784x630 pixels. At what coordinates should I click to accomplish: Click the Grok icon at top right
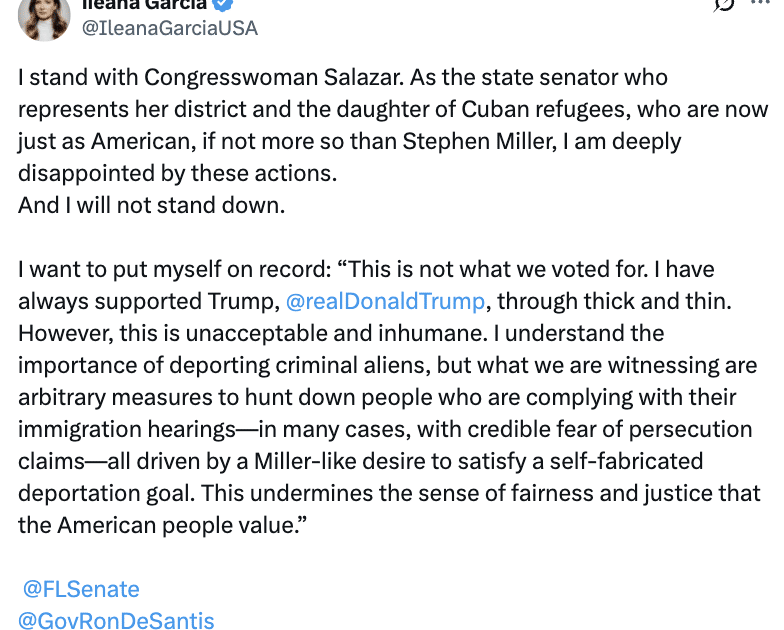(x=724, y=4)
